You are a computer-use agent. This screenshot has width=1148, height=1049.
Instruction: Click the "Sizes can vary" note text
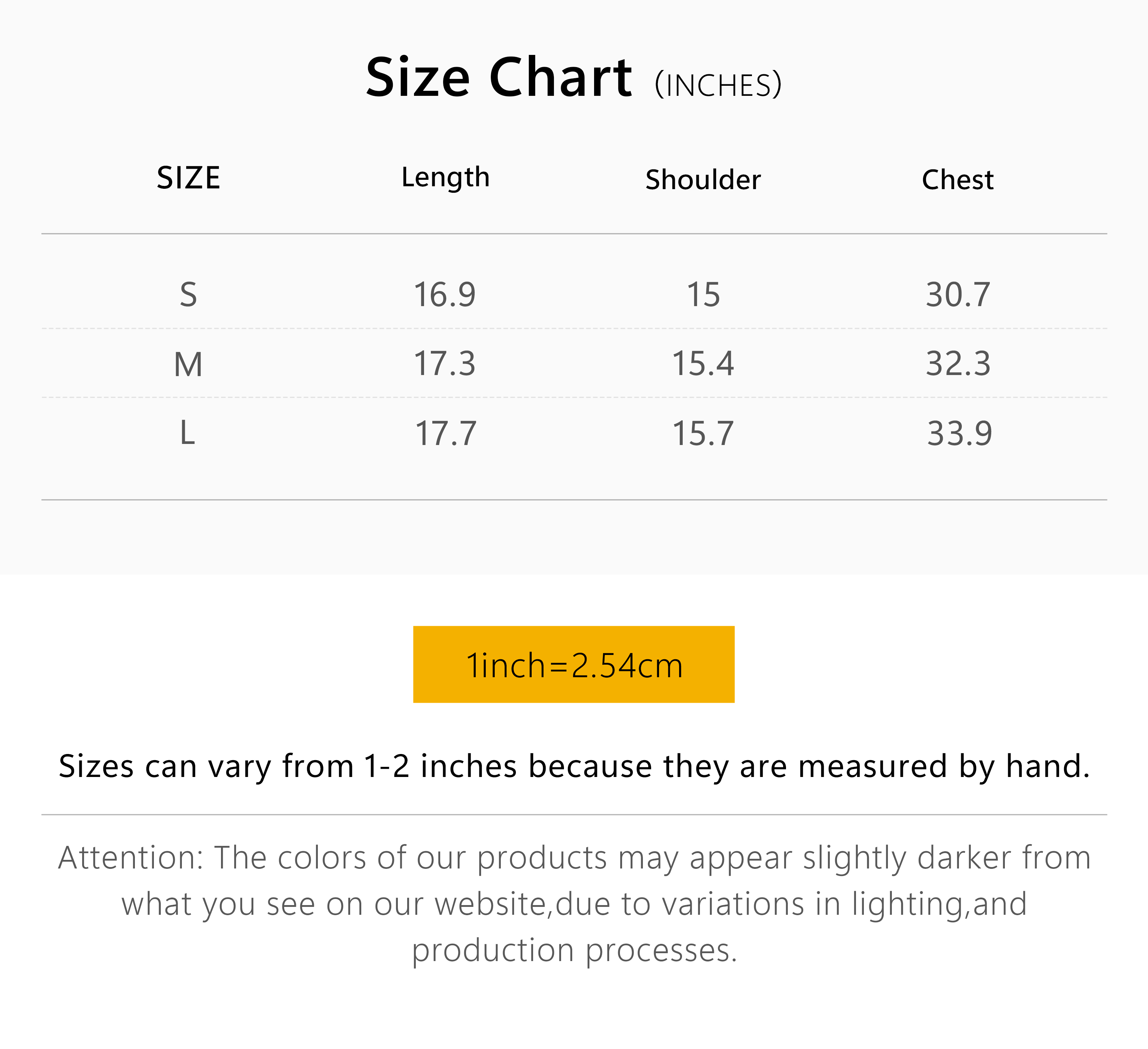(x=574, y=766)
